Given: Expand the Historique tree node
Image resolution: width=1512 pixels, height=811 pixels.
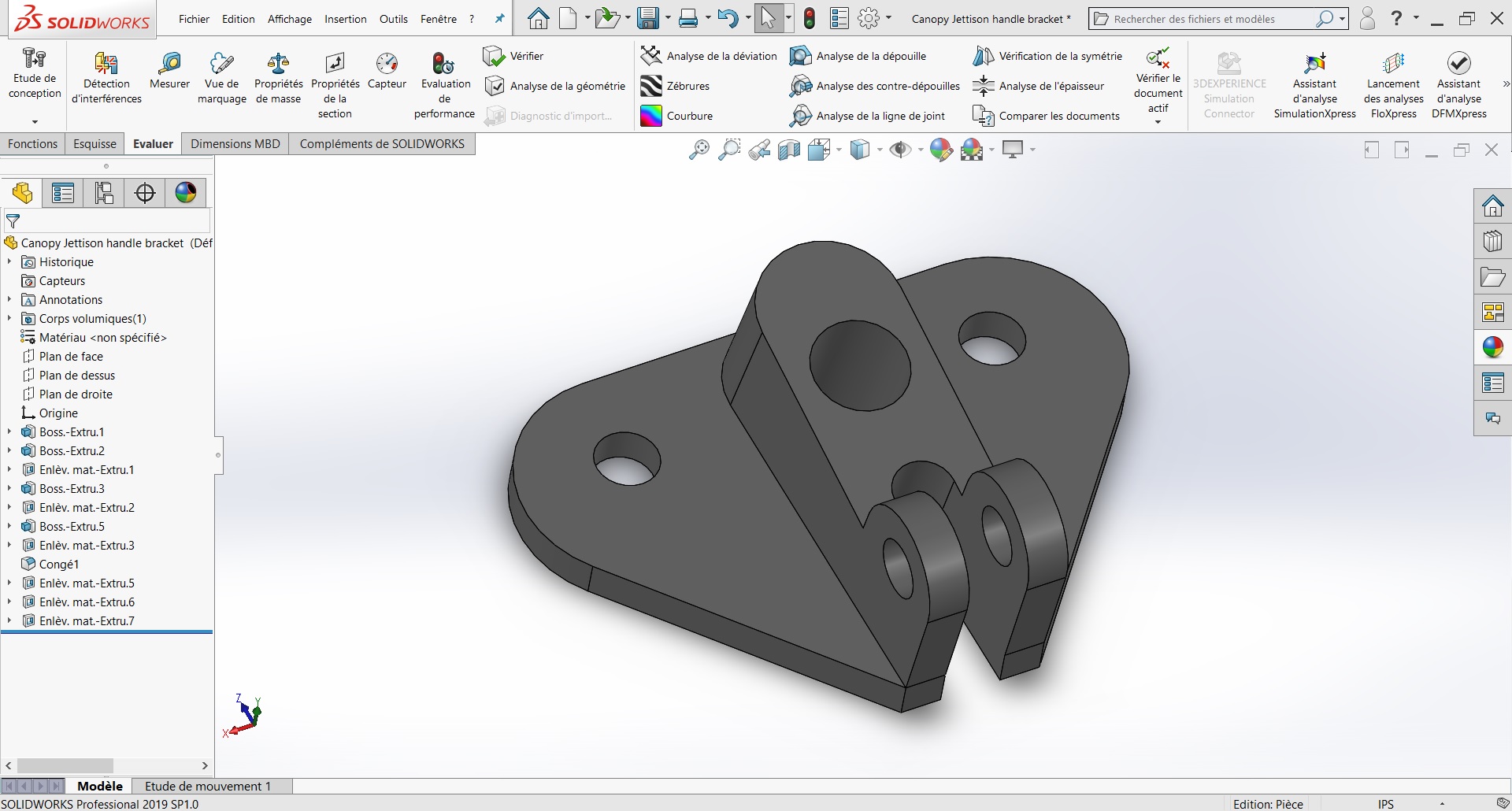Looking at the screenshot, I should point(9,262).
